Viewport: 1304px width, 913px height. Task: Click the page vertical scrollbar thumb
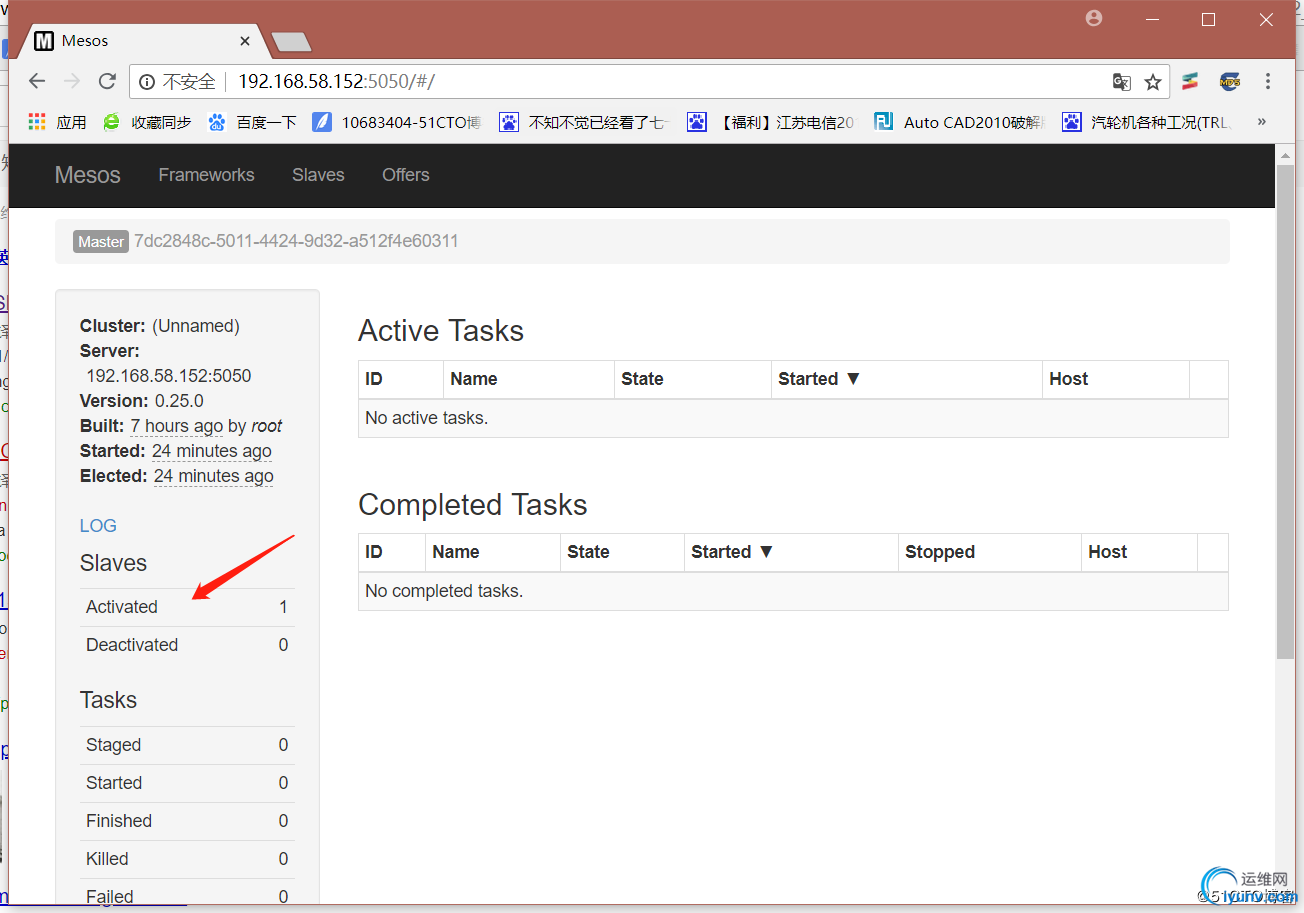pyautogui.click(x=1286, y=412)
